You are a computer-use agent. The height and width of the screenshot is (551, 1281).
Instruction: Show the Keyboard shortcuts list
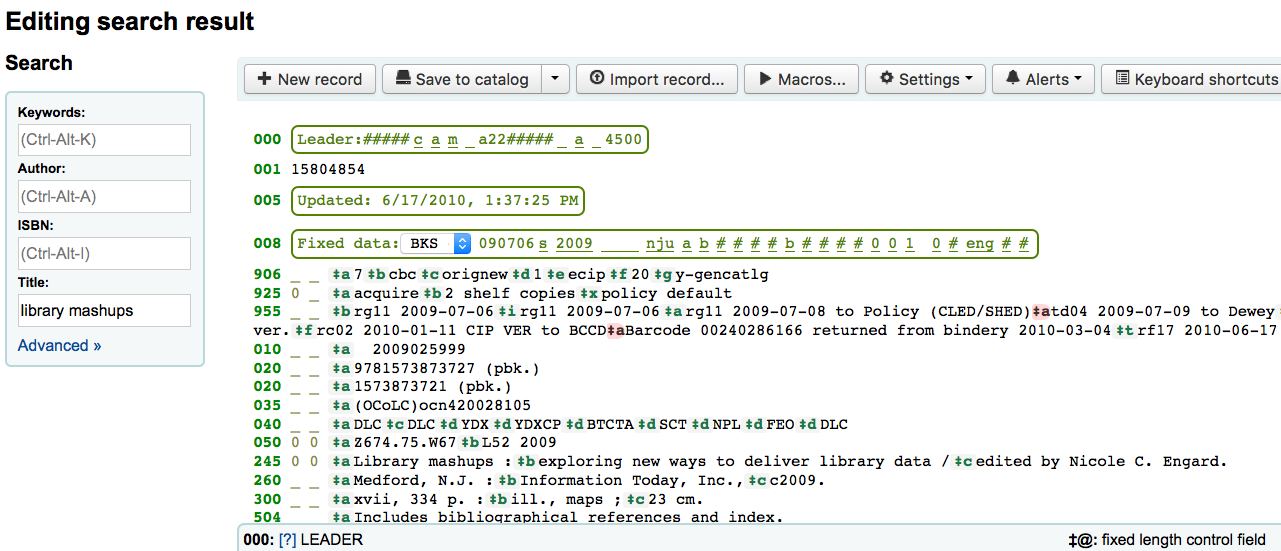[1195, 79]
